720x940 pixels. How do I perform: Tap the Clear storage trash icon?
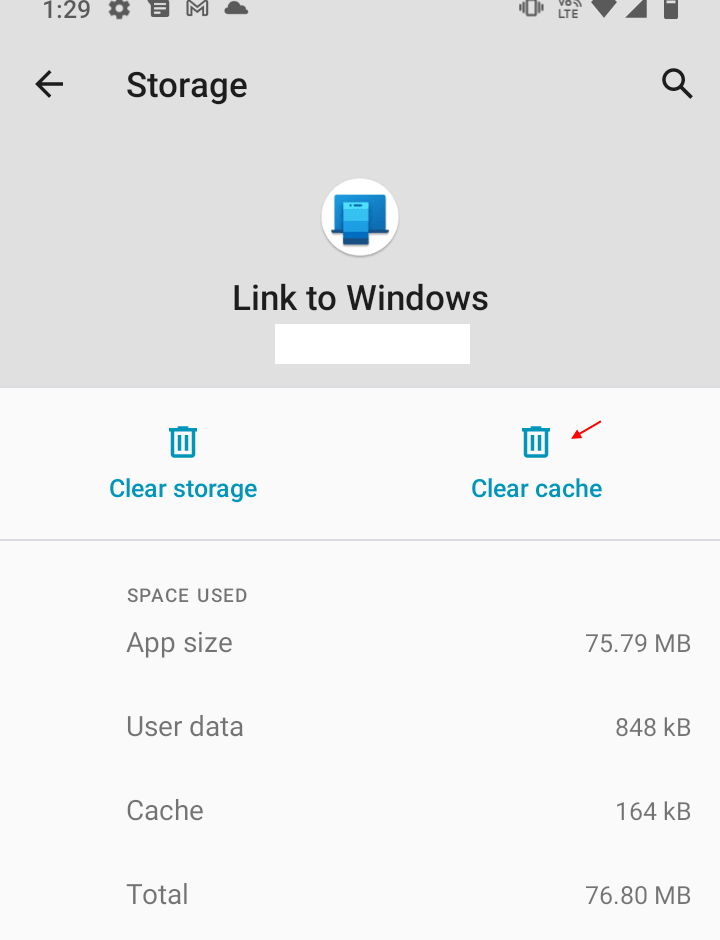click(x=183, y=440)
